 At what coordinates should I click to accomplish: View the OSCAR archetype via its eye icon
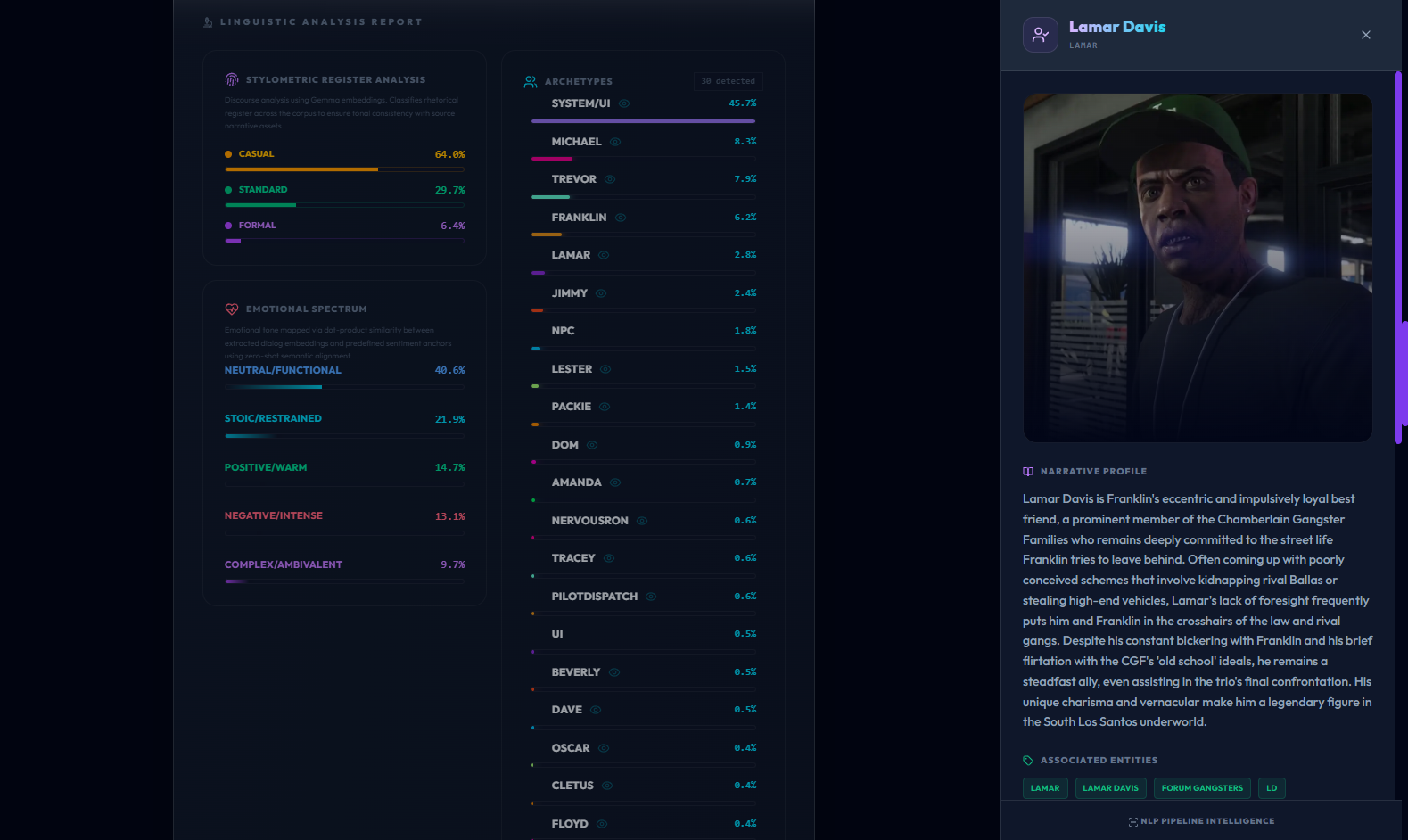[604, 748]
